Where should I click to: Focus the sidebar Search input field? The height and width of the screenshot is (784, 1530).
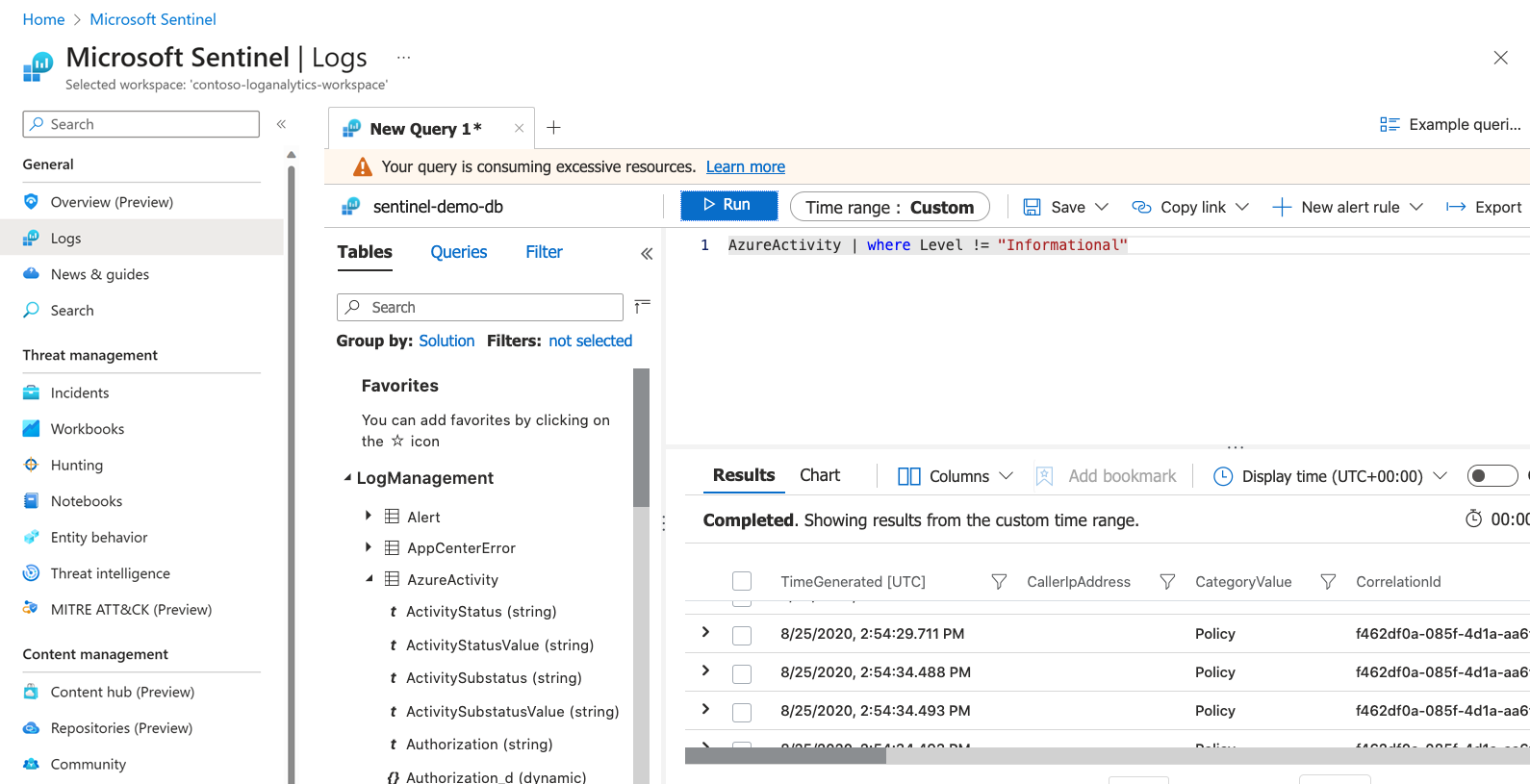pyautogui.click(x=141, y=124)
